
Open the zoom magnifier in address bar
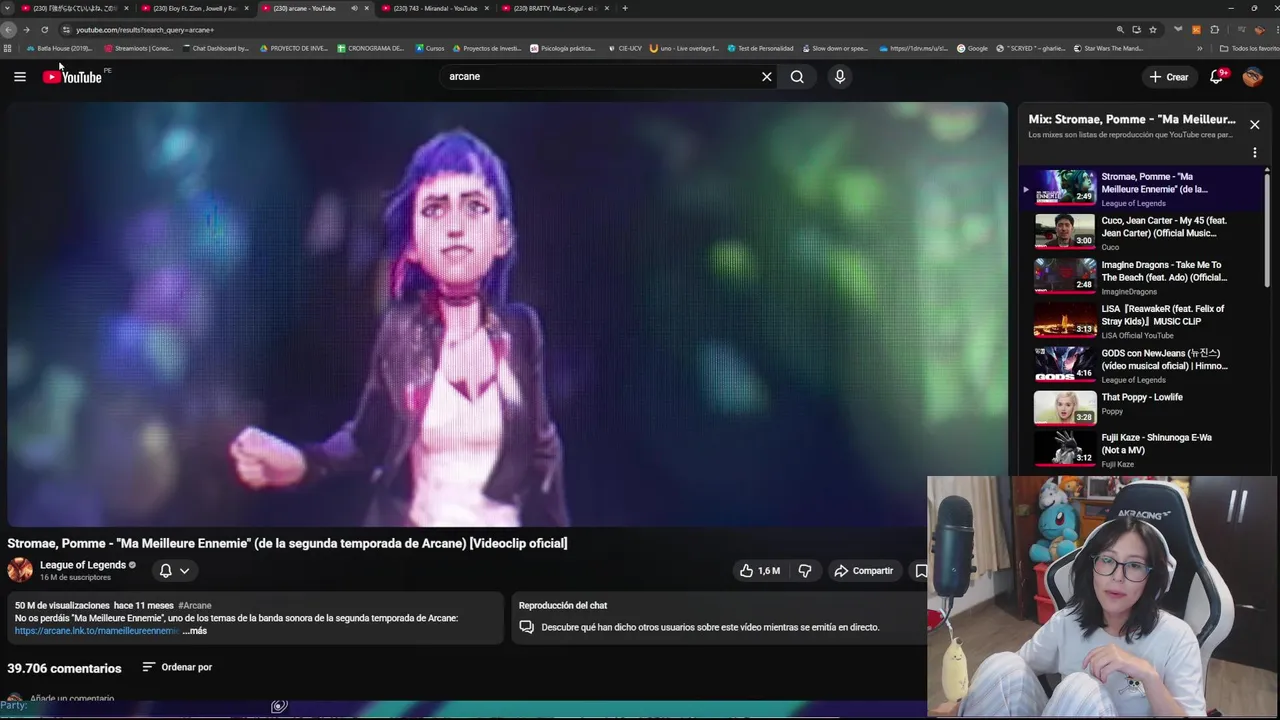pyautogui.click(x=1120, y=30)
